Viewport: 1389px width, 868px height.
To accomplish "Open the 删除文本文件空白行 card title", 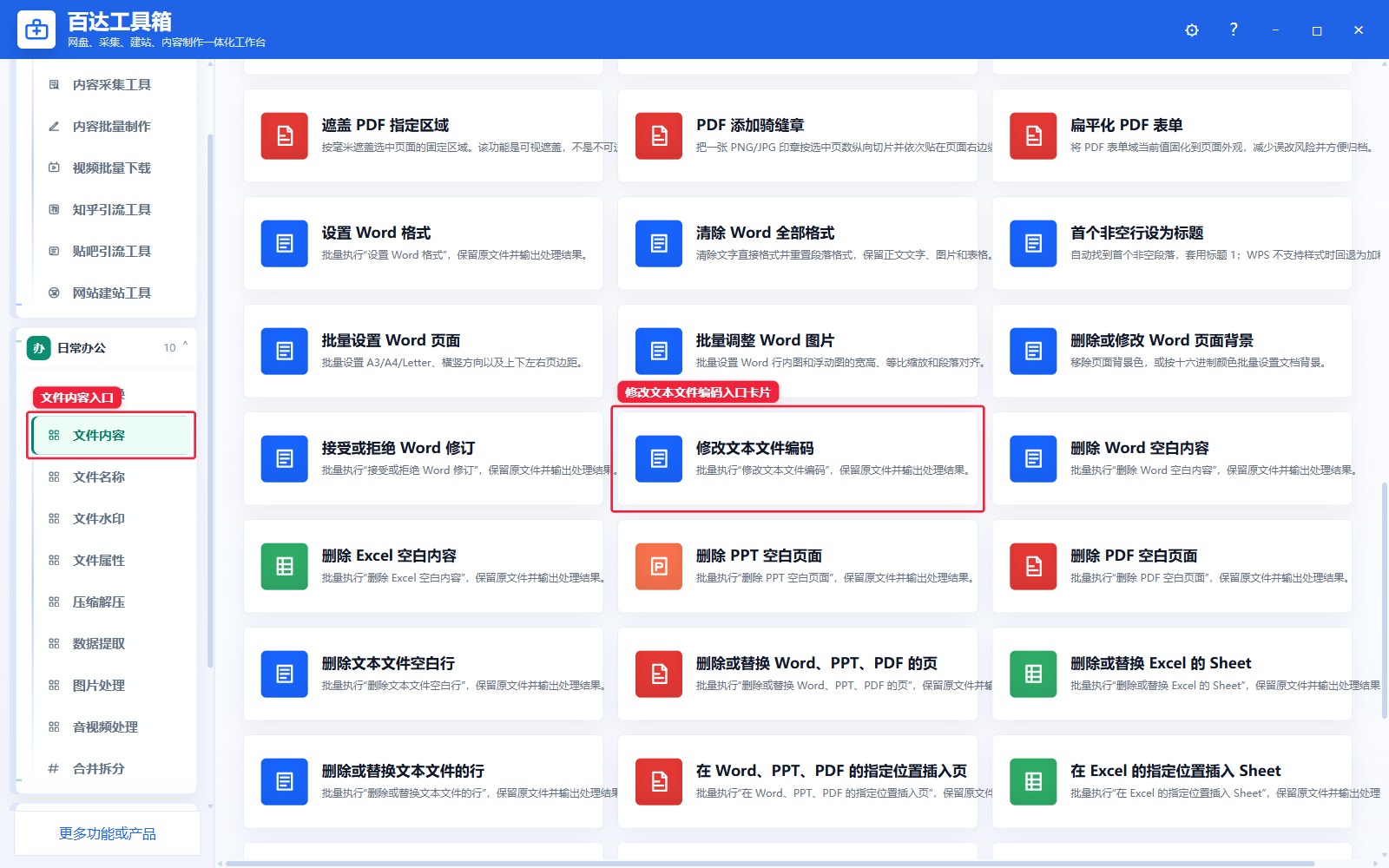I will pyautogui.click(x=388, y=664).
